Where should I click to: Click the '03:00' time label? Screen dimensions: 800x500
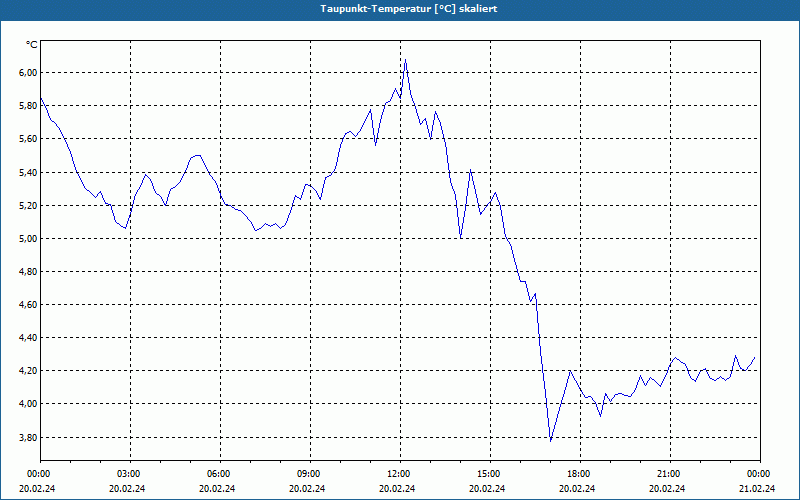(128, 474)
